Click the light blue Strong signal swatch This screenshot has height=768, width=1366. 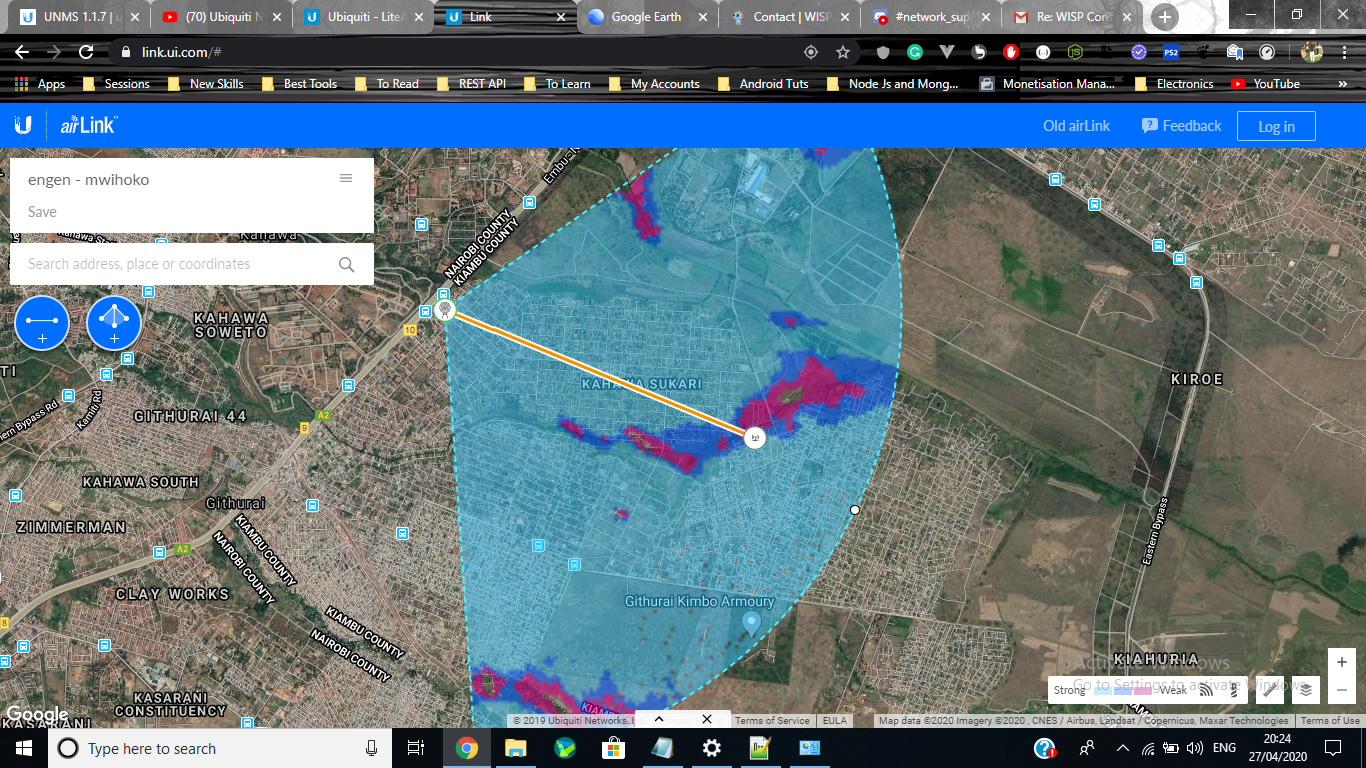tap(1104, 690)
